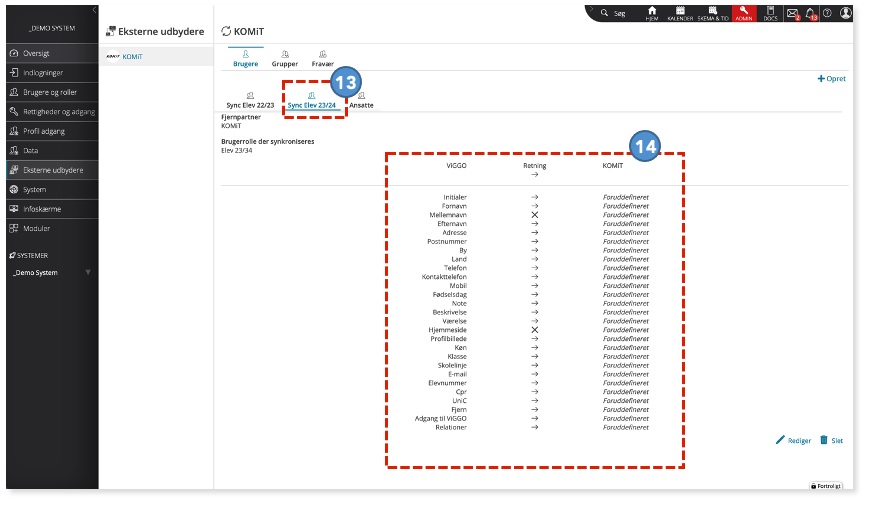Collapse the sidebar with top chevron

(94, 10)
